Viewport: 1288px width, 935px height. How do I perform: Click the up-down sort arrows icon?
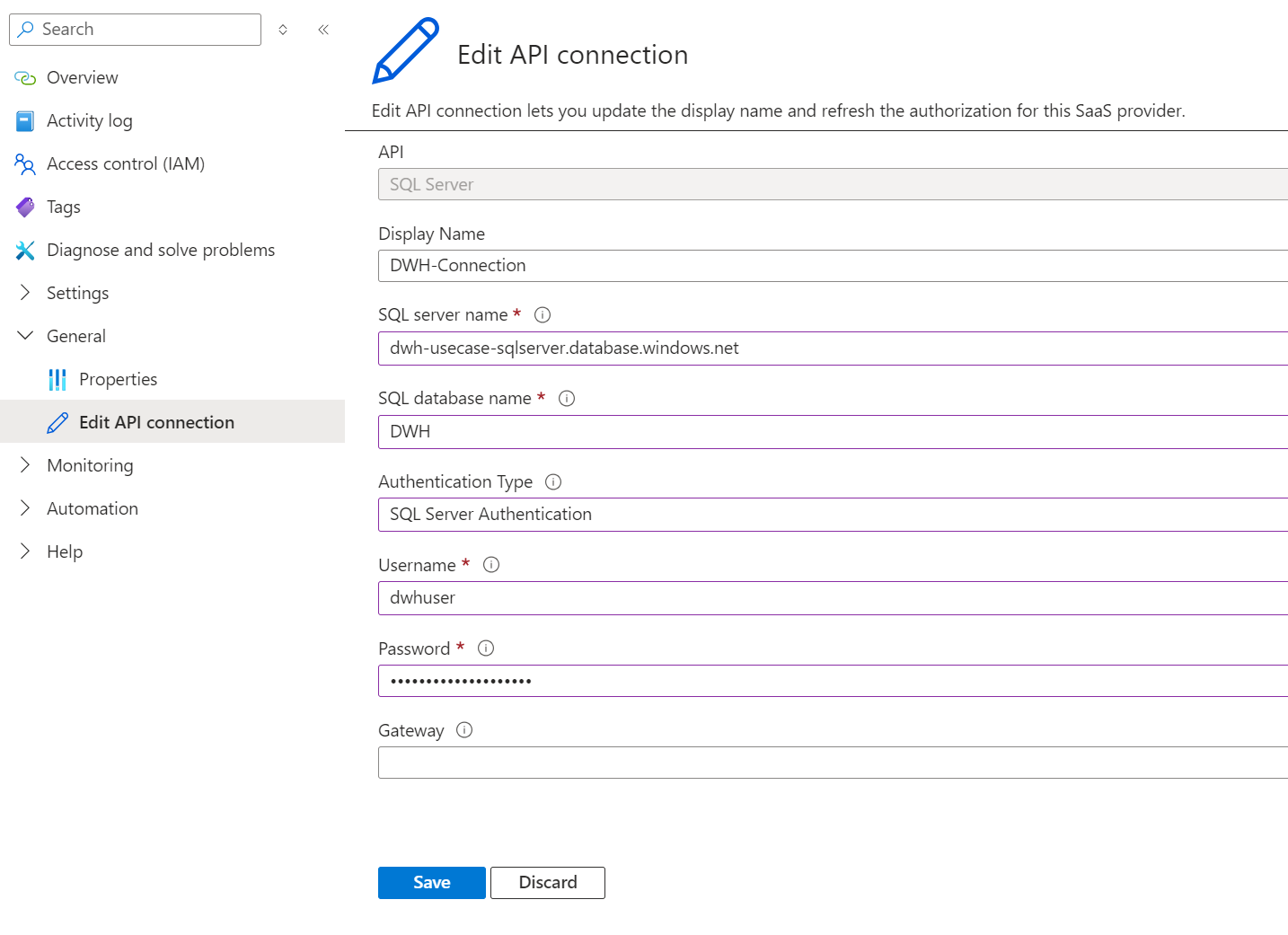click(283, 30)
